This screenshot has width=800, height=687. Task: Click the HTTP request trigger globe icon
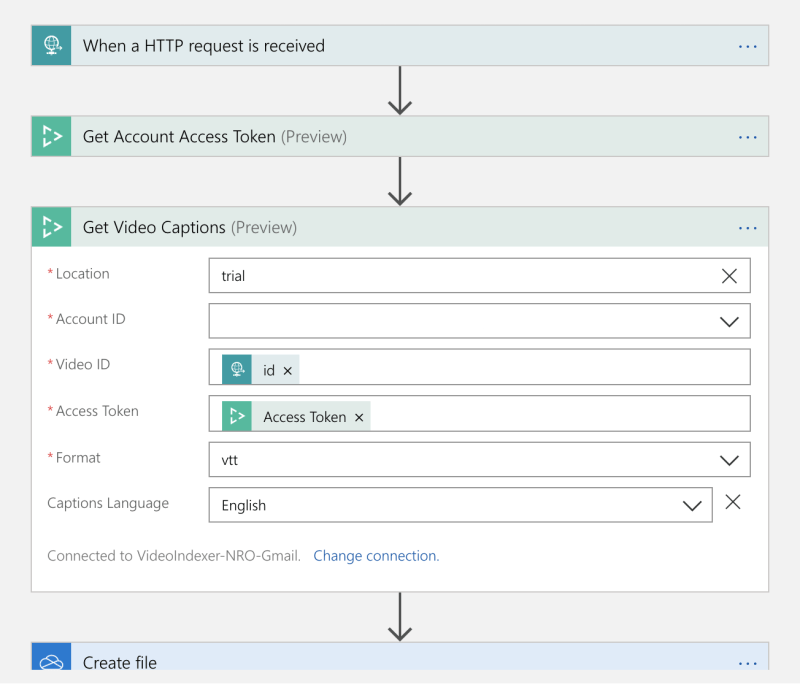(x=50, y=45)
